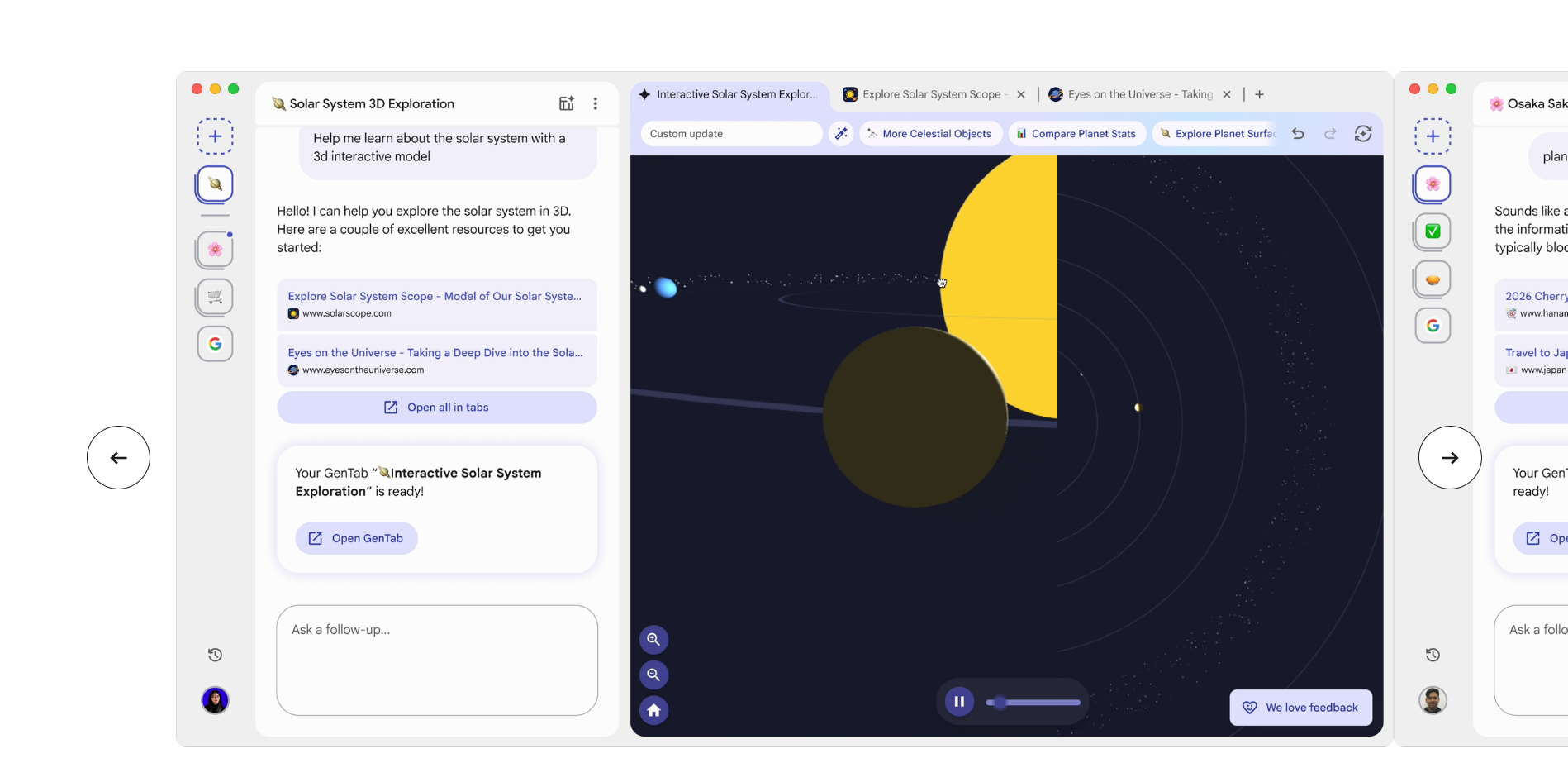Viewport: 1568px width, 763px height.
Task: Switch to Eyes on the Universe tab
Action: [1138, 94]
